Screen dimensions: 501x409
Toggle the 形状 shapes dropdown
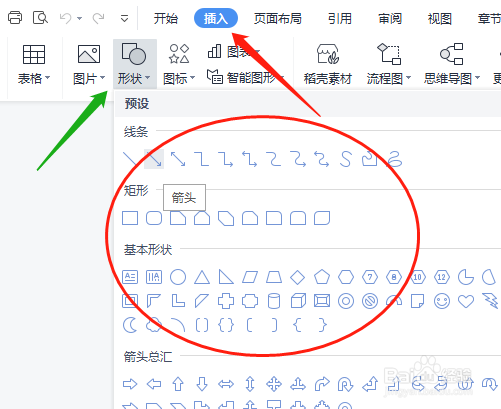(x=134, y=64)
